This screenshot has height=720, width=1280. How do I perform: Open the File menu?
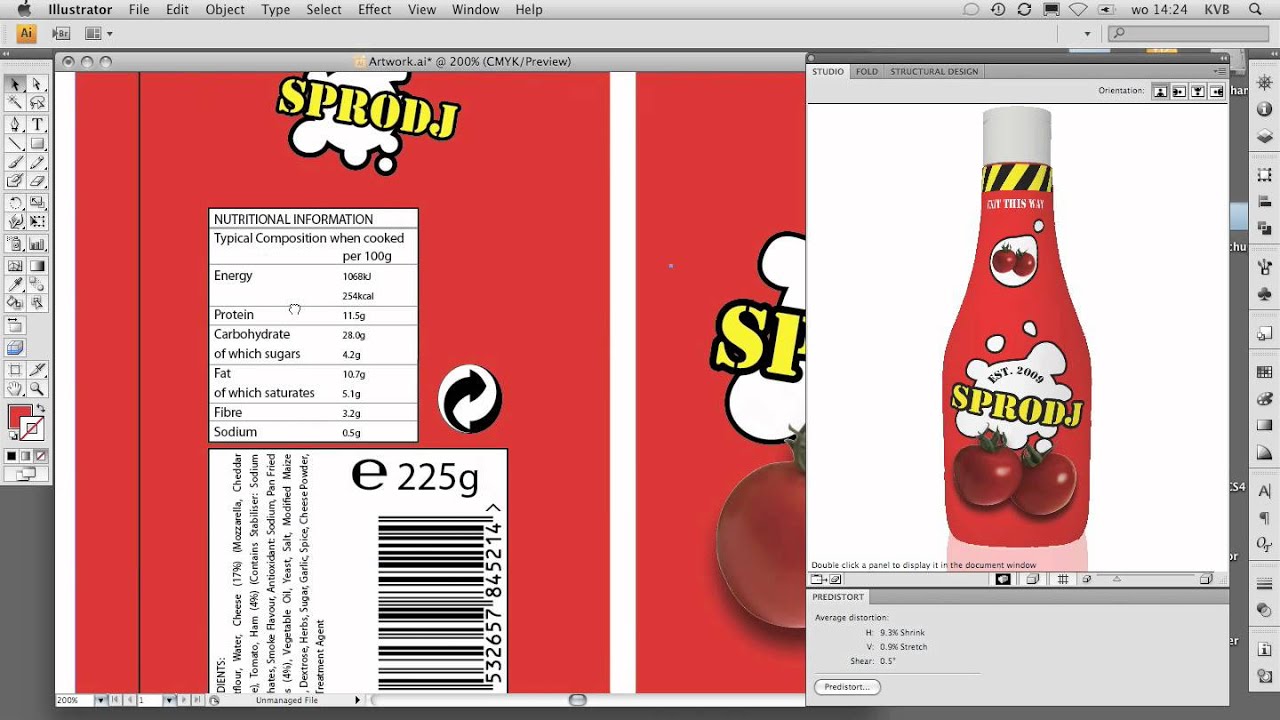[139, 10]
